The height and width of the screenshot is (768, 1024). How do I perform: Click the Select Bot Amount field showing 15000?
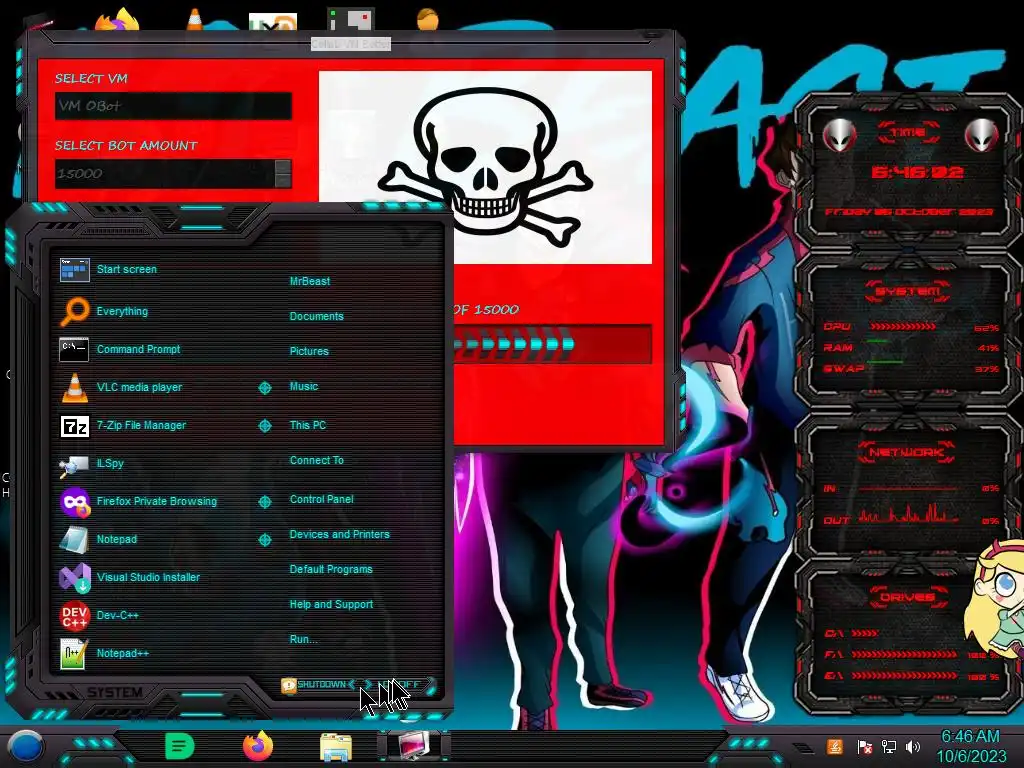click(x=165, y=174)
